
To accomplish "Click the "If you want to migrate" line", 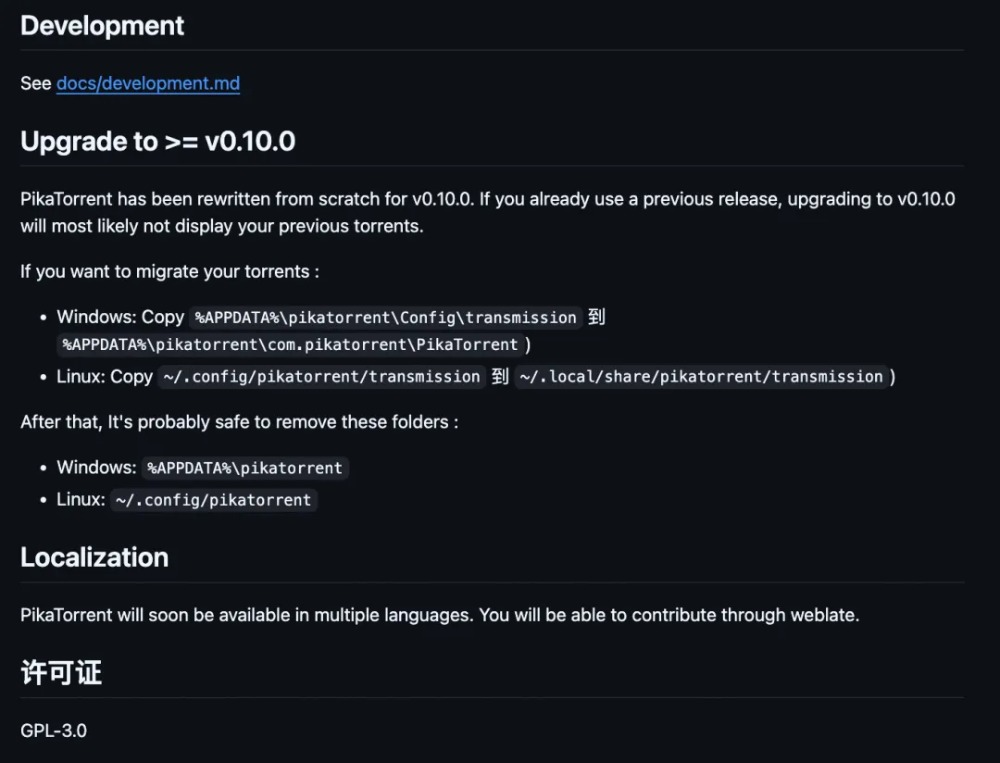I will coord(169,271).
